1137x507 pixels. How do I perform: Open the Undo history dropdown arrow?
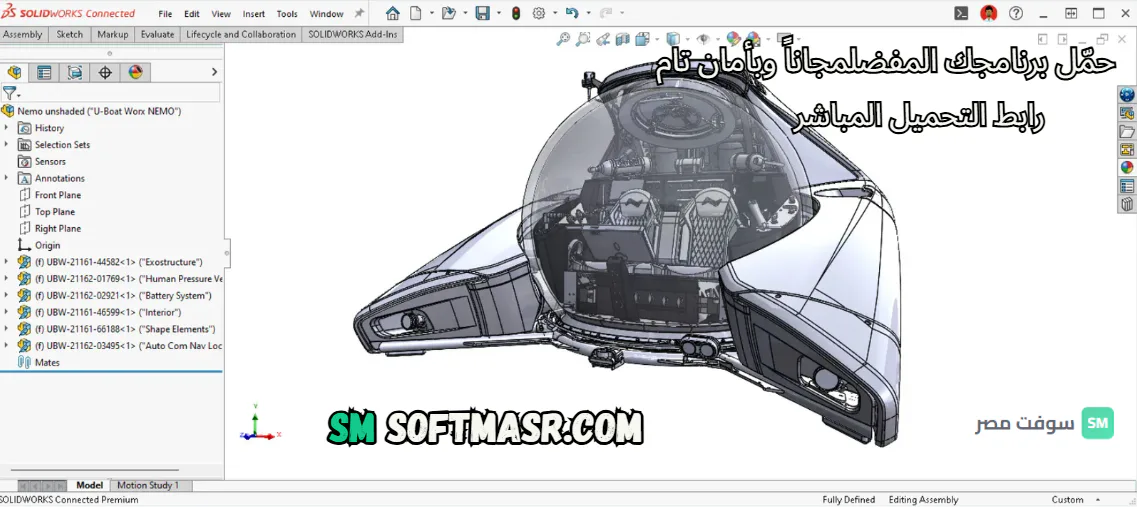point(588,13)
